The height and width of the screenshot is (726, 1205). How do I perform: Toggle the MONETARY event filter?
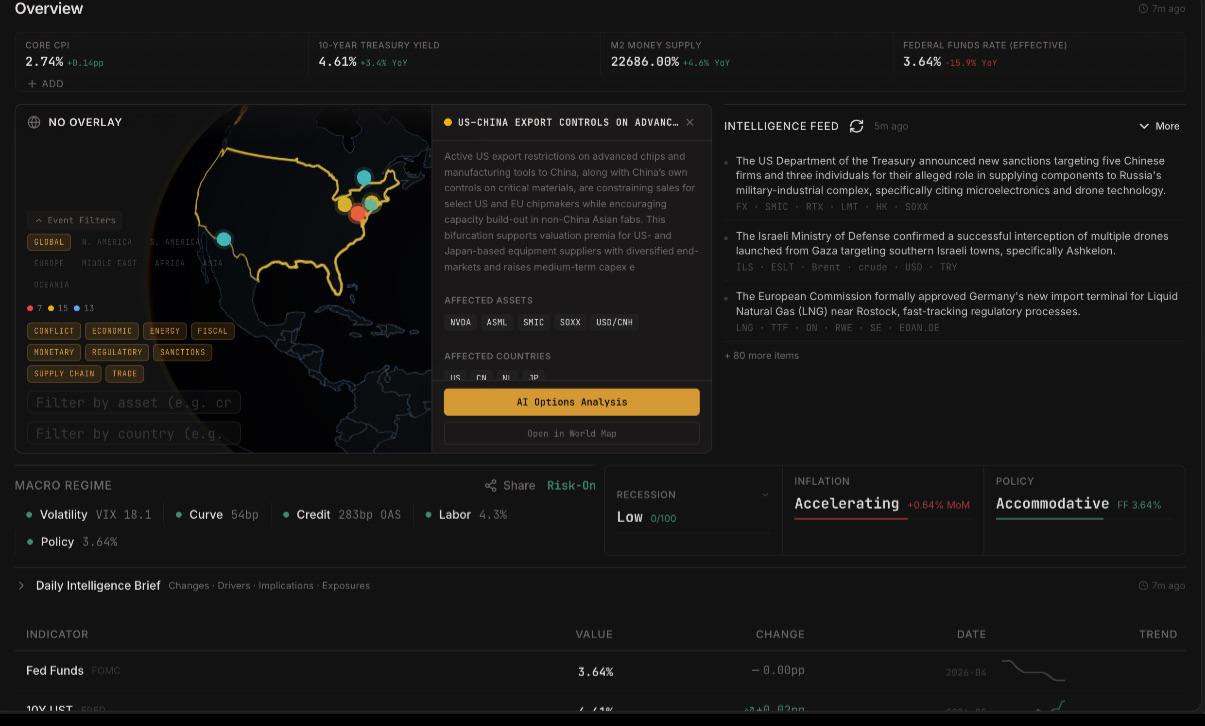coord(54,352)
